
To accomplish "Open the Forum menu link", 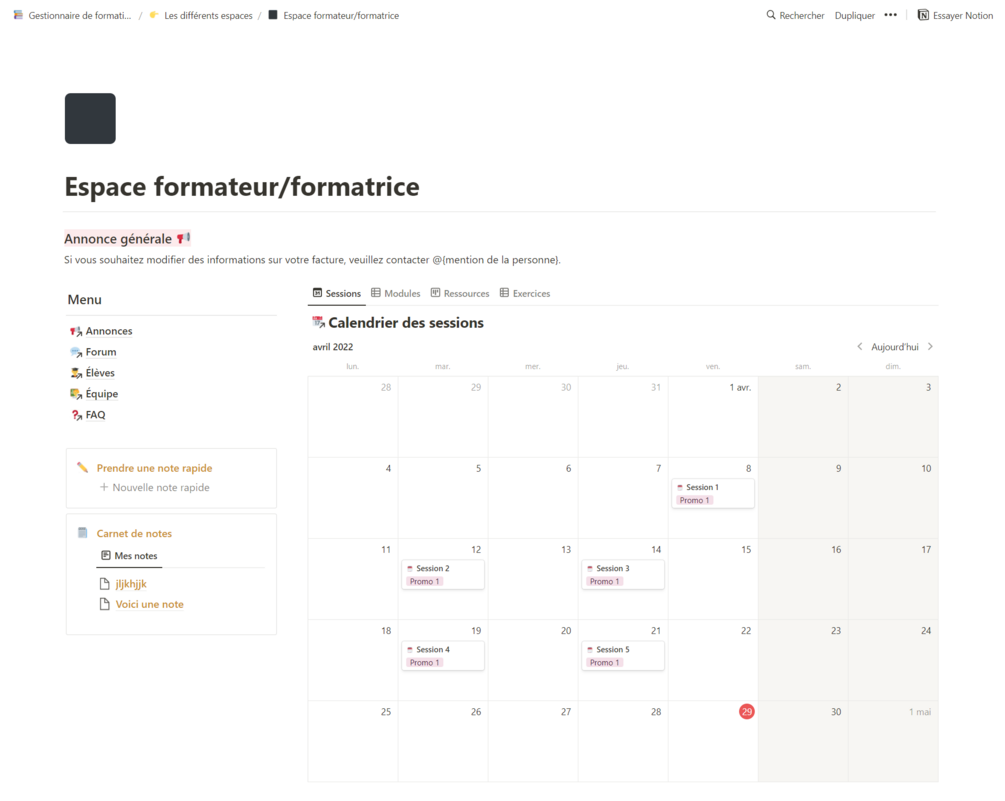I will click(x=100, y=352).
